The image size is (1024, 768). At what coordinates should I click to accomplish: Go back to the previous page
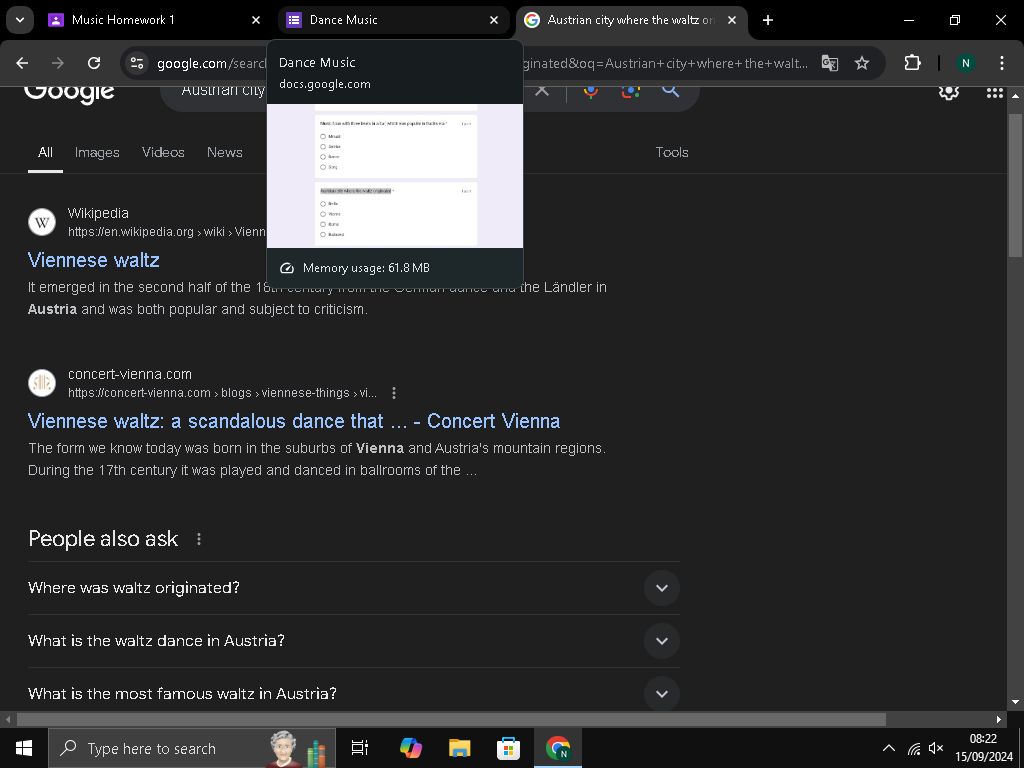[22, 63]
